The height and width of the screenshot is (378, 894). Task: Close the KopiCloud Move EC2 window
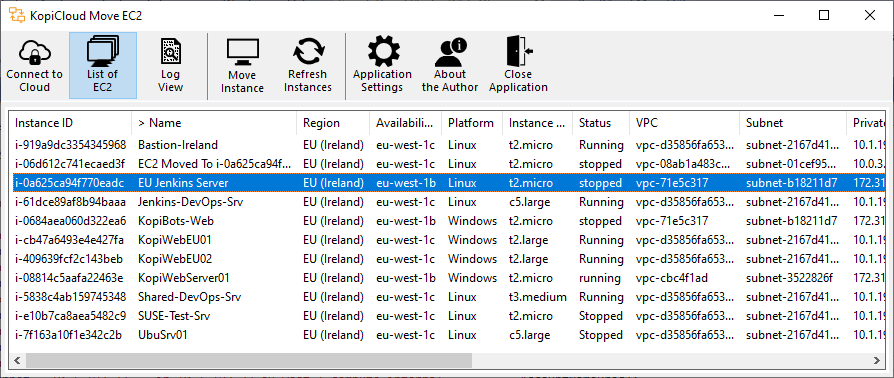point(869,15)
